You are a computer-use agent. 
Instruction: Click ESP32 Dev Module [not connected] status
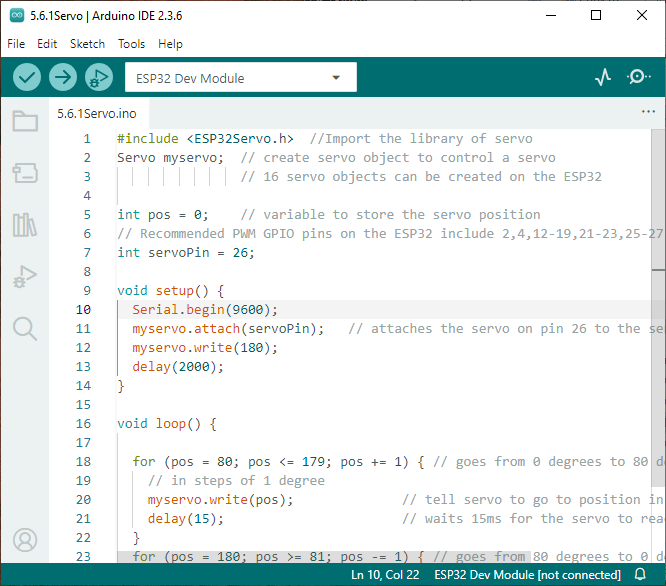click(527, 575)
